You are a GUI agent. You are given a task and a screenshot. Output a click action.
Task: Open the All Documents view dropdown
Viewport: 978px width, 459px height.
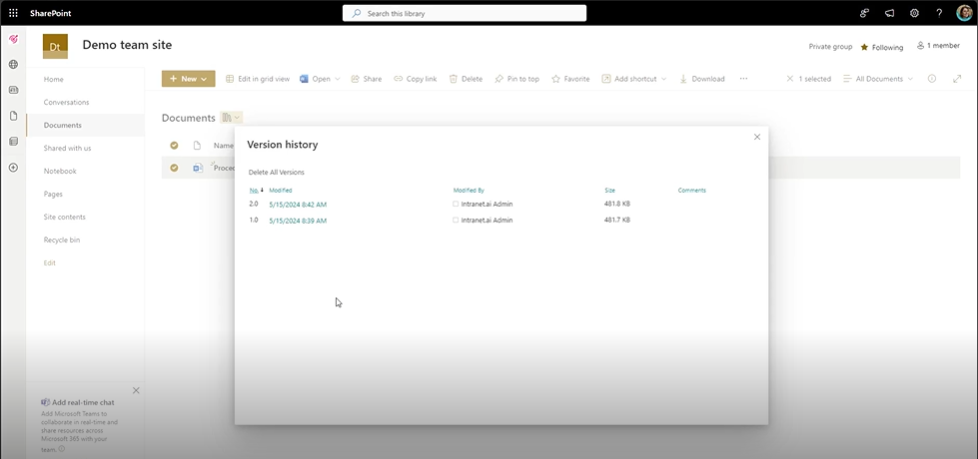(878, 79)
